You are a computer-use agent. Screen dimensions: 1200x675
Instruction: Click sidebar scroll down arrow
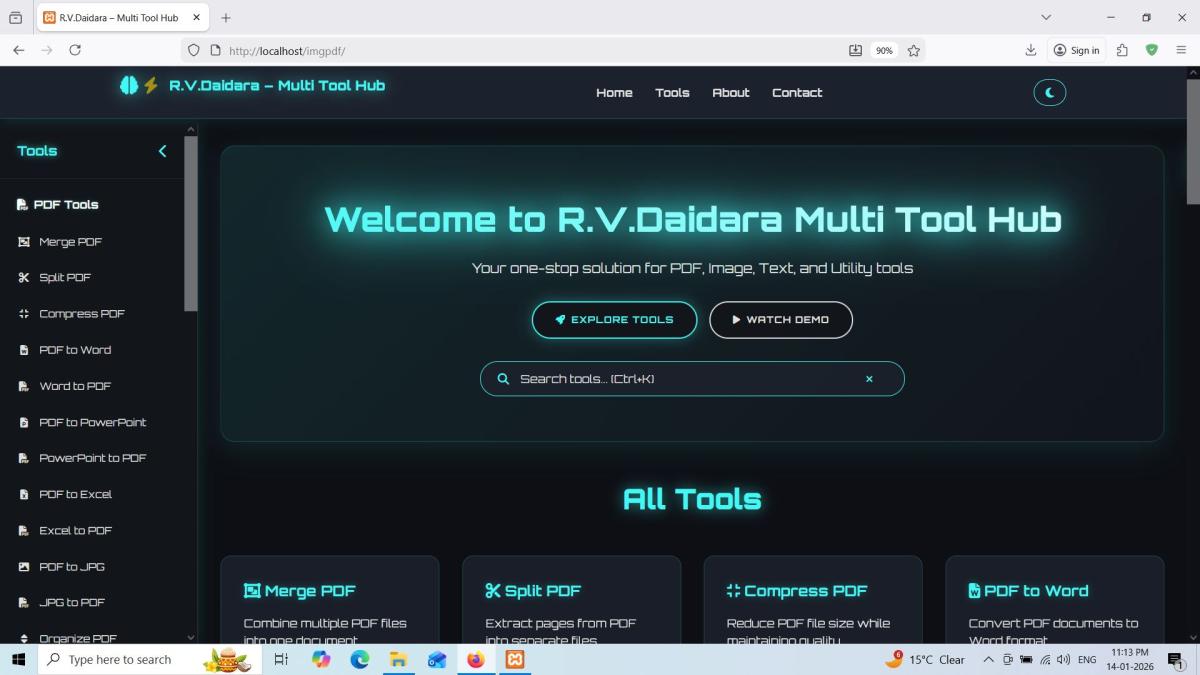coord(191,637)
